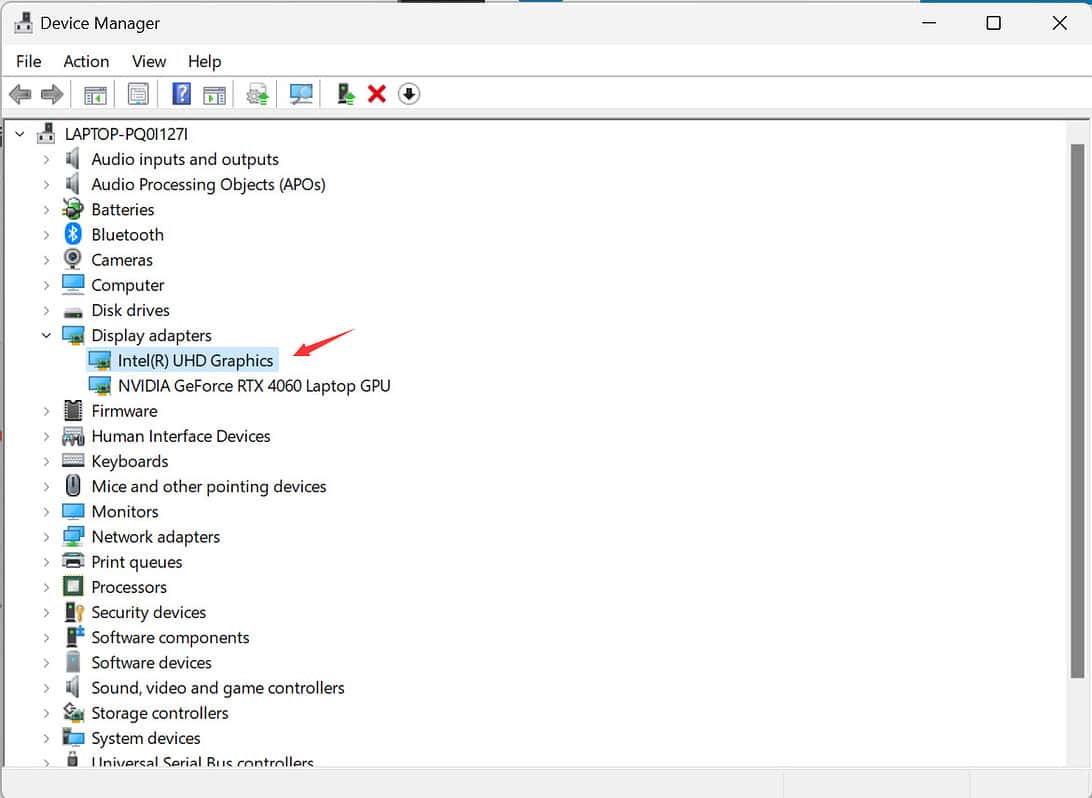Toggle the Show/Hide Console Tree toolbar icon
This screenshot has height=798, width=1092.
click(x=95, y=94)
